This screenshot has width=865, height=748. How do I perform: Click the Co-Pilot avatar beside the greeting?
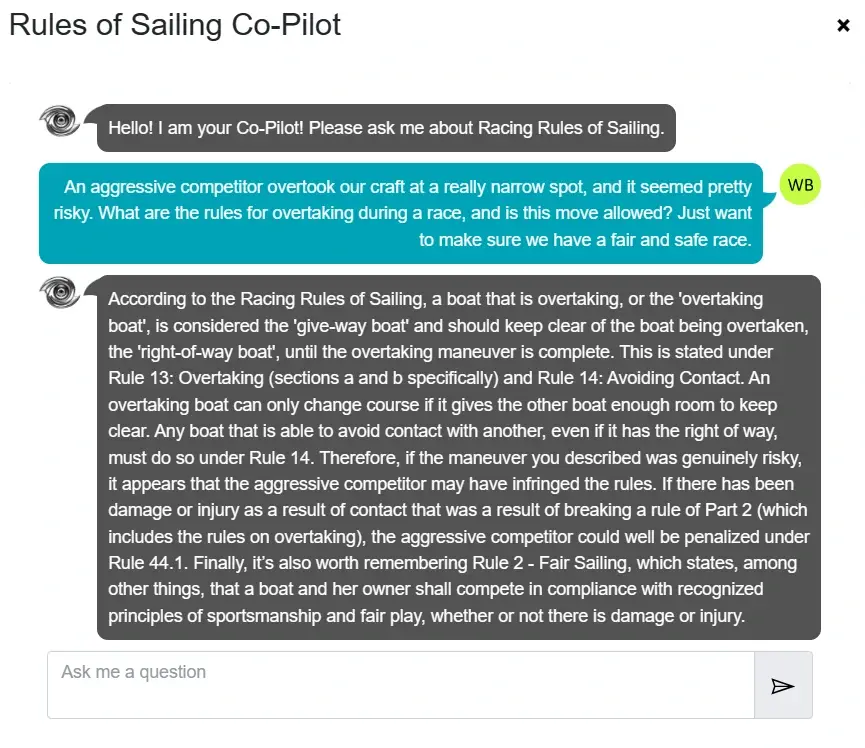(60, 123)
